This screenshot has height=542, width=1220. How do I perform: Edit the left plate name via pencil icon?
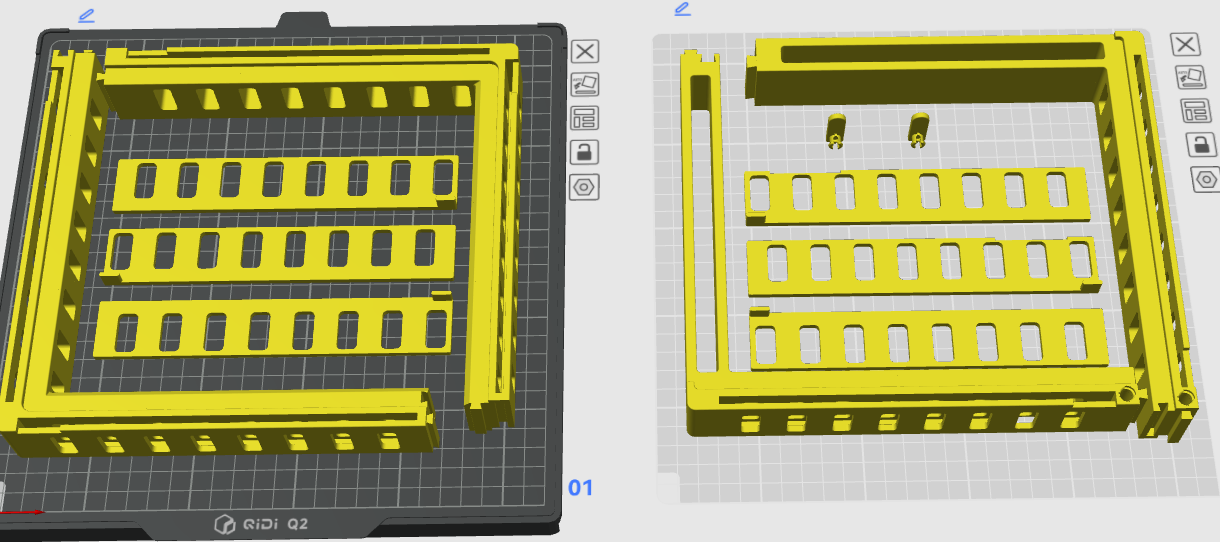click(86, 15)
